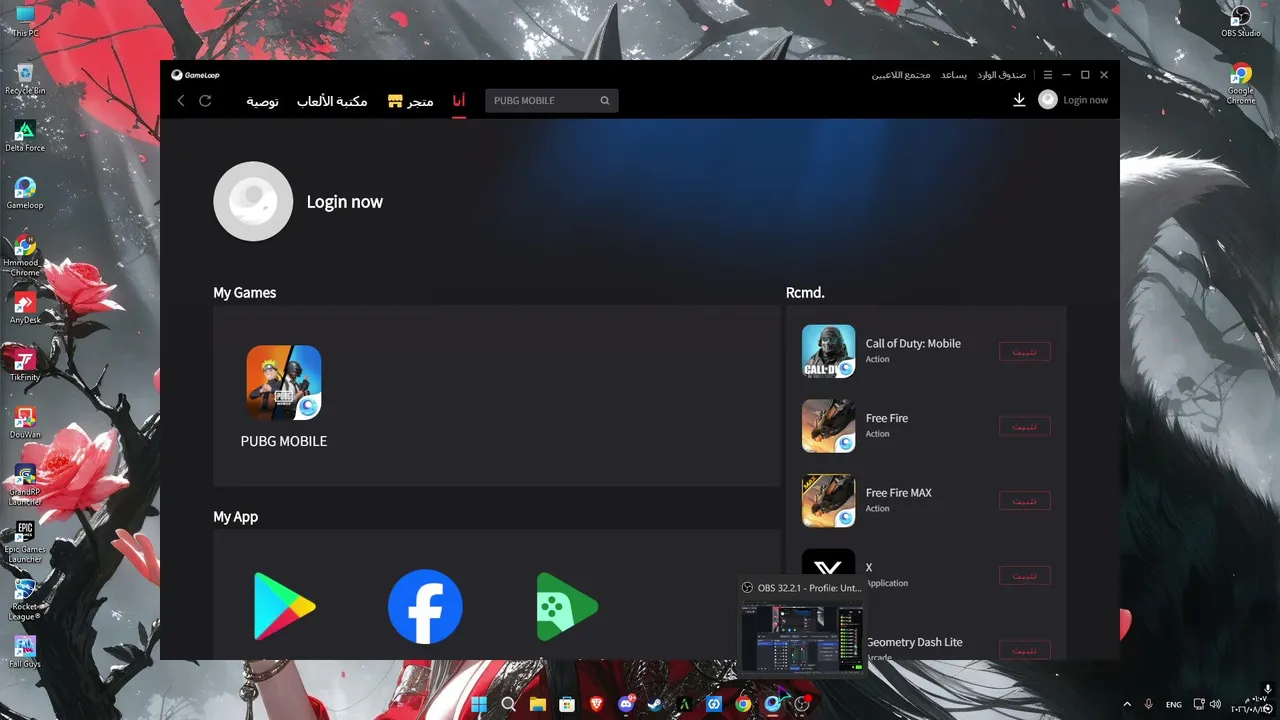1280x720 pixels.
Task: Install Geometry Dash Lite
Action: tap(1025, 650)
